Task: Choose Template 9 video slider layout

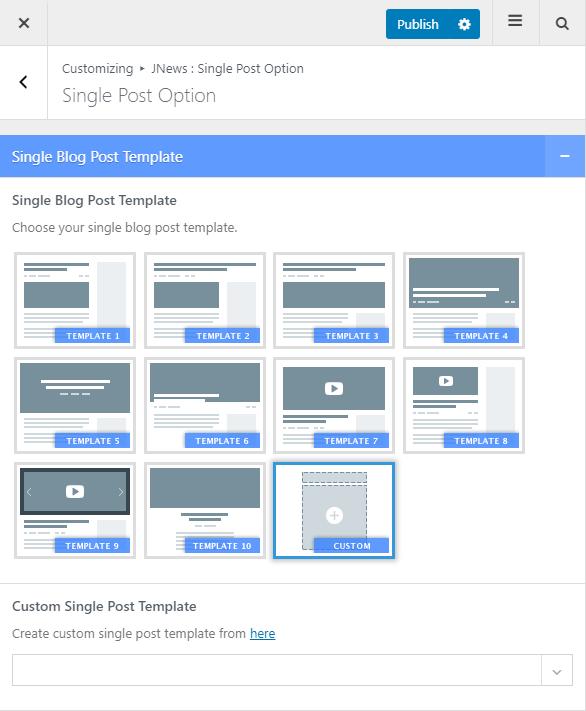Action: pyautogui.click(x=75, y=511)
